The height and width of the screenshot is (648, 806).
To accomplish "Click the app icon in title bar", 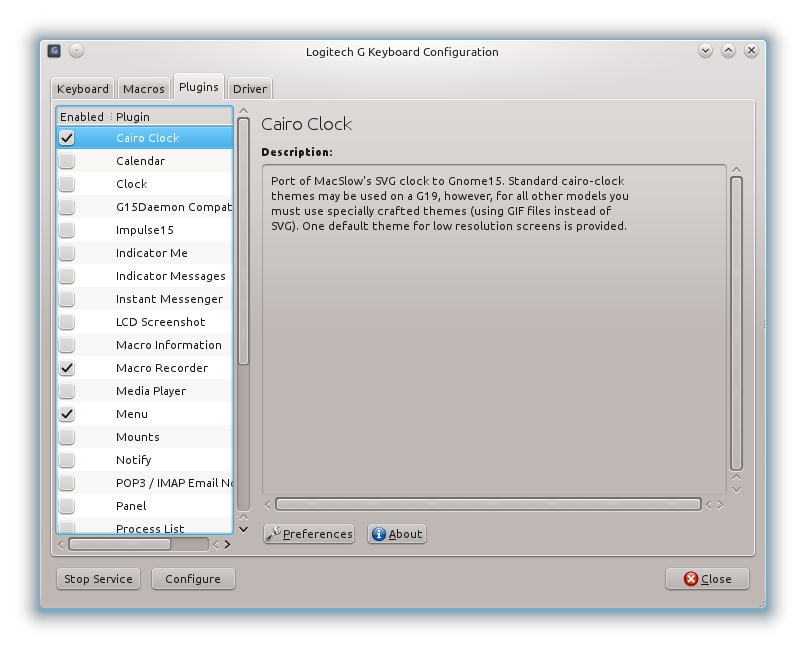I will pos(54,51).
